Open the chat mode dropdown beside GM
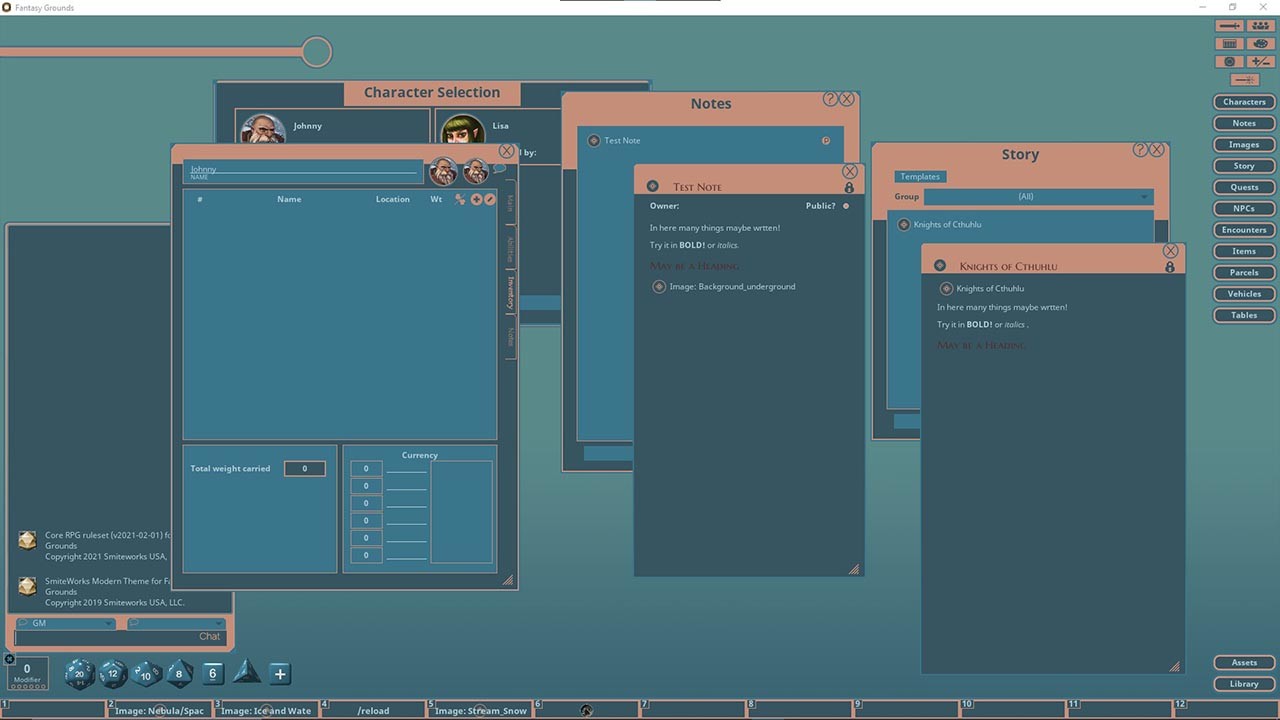 (x=175, y=624)
